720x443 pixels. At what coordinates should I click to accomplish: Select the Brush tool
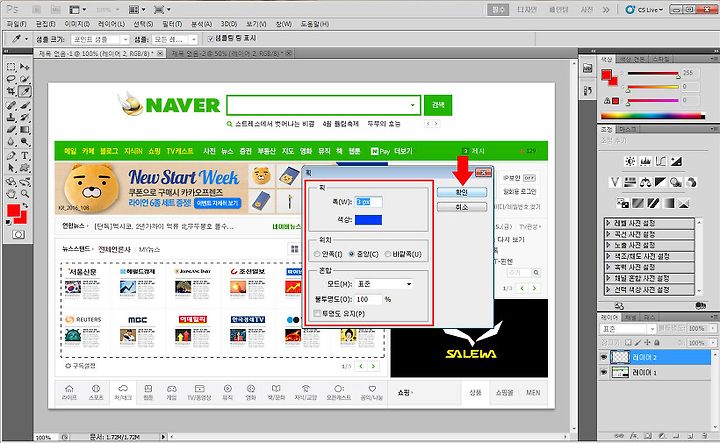click(25, 105)
